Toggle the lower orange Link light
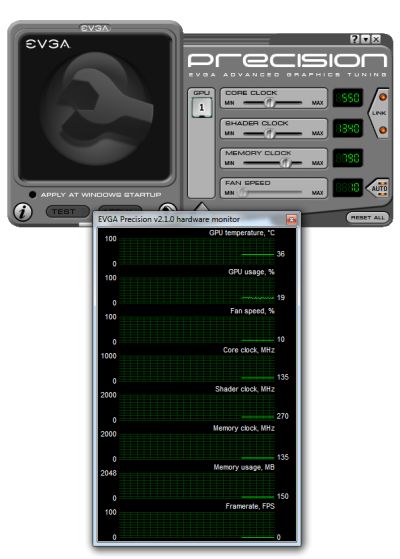This screenshot has height=559, width=400. point(383,130)
